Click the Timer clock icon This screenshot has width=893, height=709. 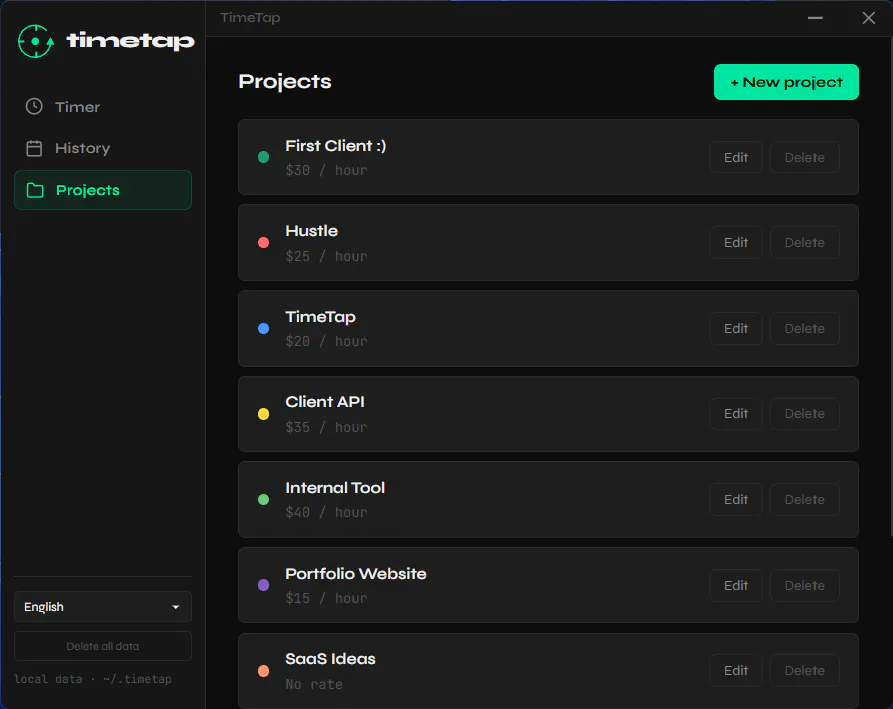coord(34,106)
